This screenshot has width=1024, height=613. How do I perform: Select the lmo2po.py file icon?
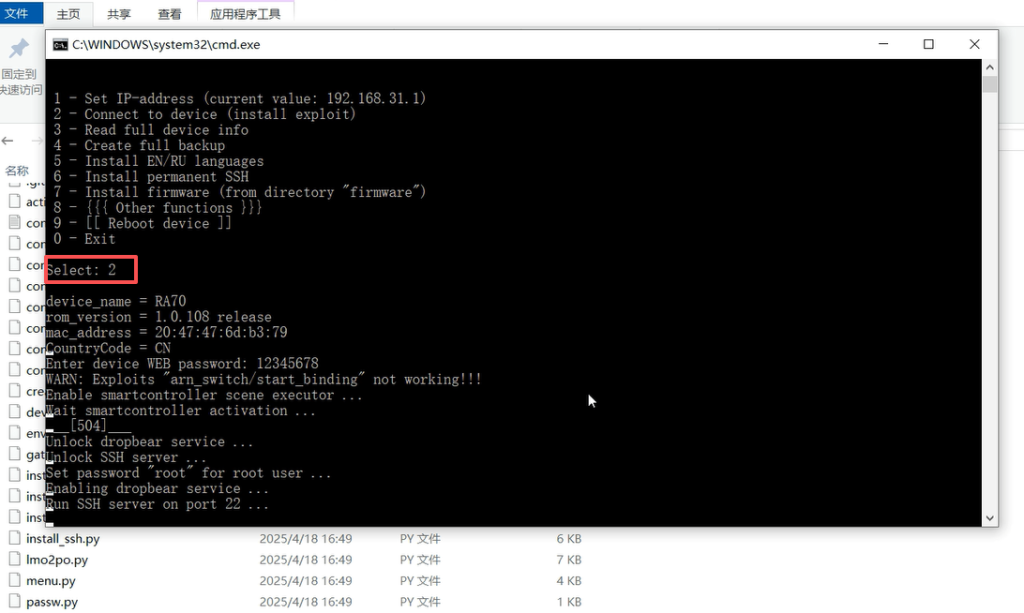15,560
